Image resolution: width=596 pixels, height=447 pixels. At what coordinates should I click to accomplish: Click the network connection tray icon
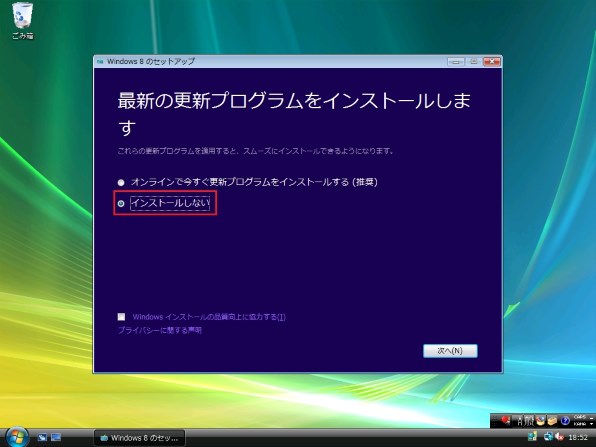tap(548, 437)
